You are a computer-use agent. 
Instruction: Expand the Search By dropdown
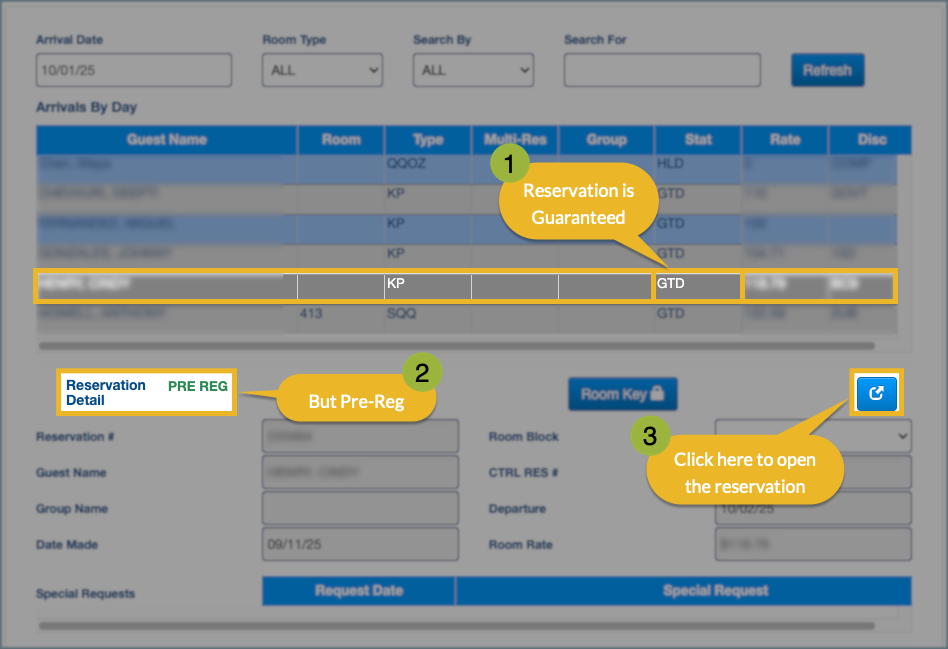(x=473, y=70)
